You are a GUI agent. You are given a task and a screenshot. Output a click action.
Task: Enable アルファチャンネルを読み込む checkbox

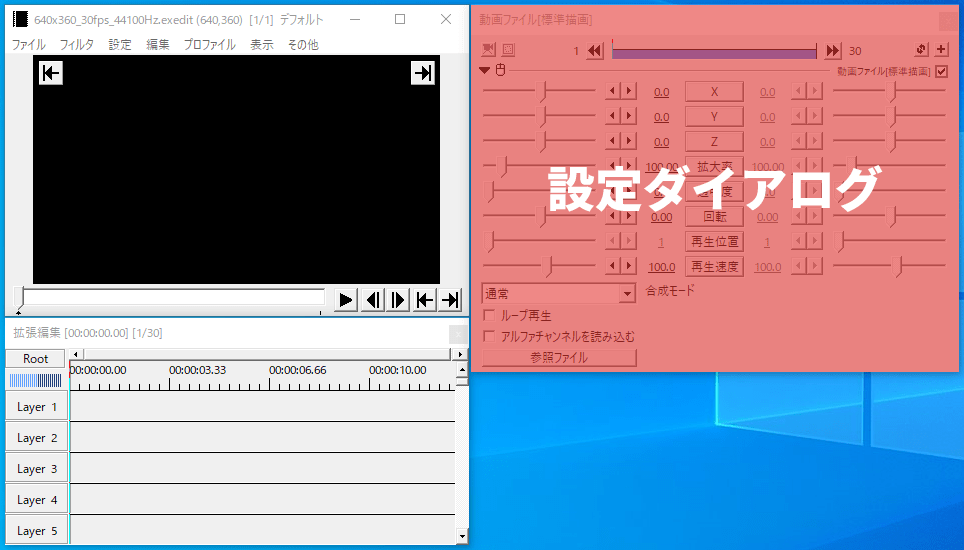point(489,336)
